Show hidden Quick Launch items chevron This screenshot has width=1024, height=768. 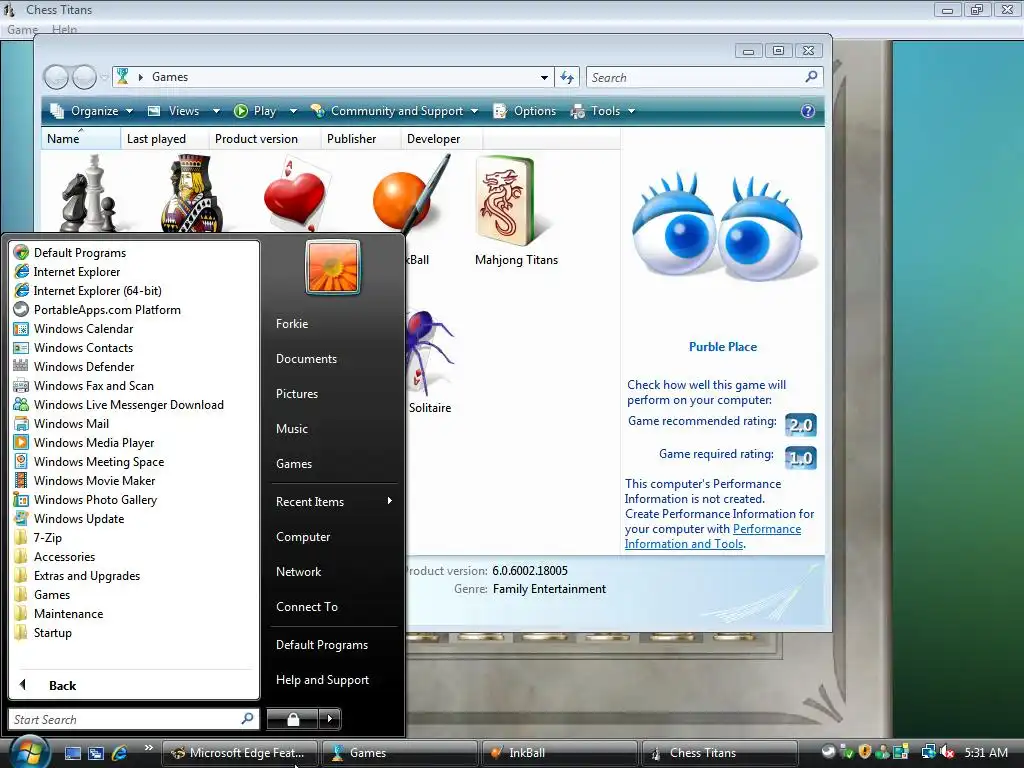point(148,747)
